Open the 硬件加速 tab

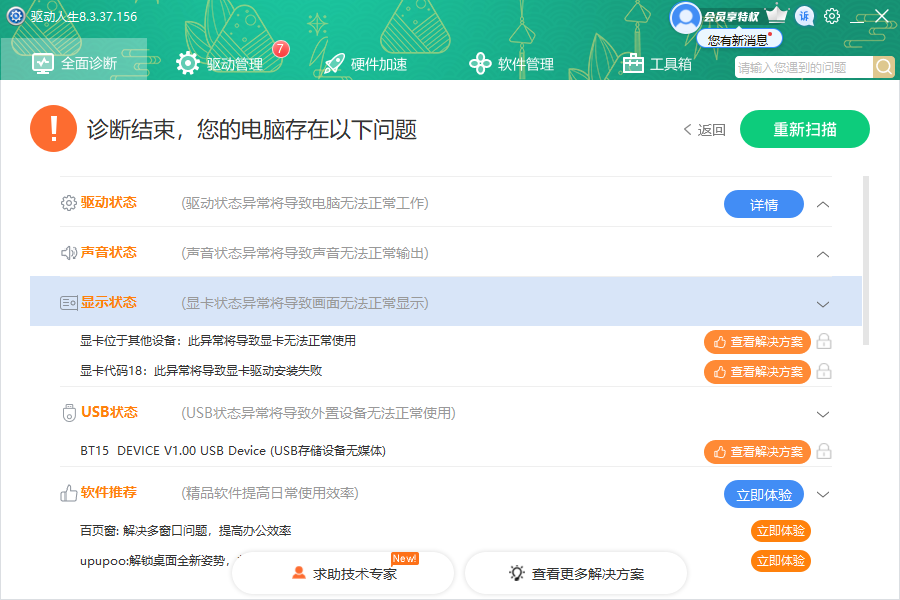point(366,64)
